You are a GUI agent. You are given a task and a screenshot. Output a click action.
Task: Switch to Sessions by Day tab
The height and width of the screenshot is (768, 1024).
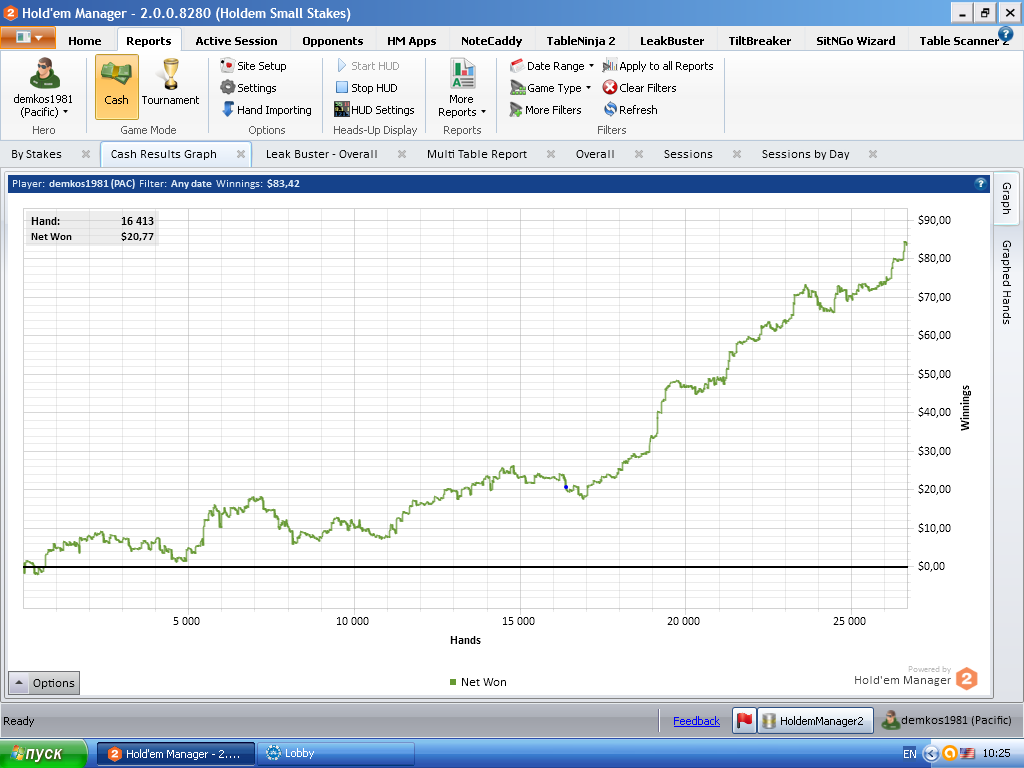pyautogui.click(x=806, y=154)
